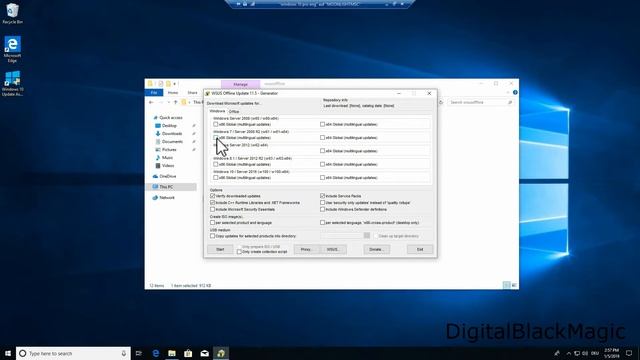The image size is (640, 360).
Task: Open Task View from the taskbar
Action: [x=139, y=353]
